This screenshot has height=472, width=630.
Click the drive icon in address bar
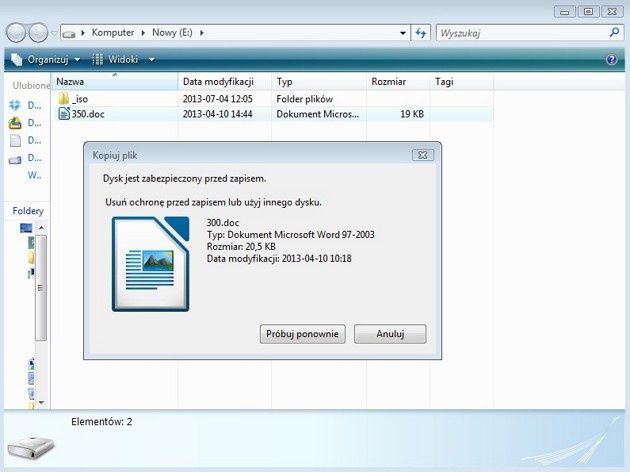pyautogui.click(x=69, y=33)
